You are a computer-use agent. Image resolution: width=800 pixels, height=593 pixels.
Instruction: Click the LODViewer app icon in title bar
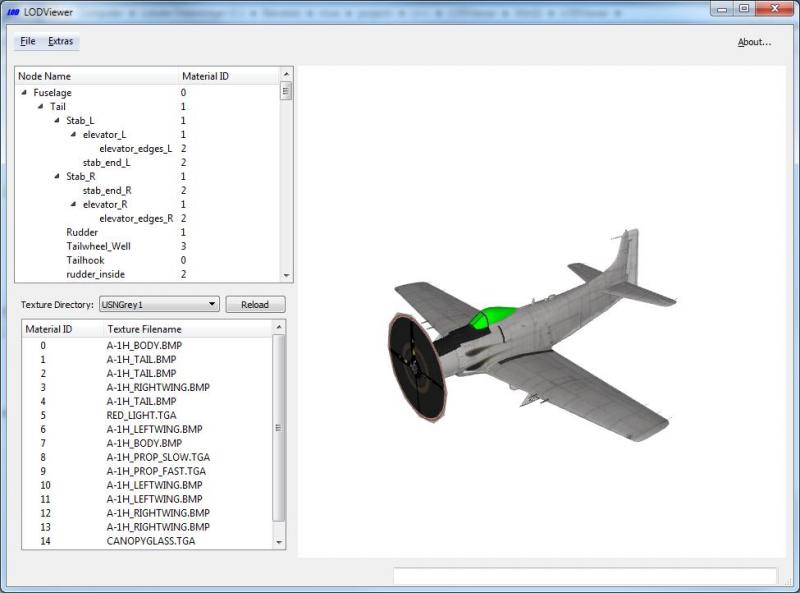[13, 12]
